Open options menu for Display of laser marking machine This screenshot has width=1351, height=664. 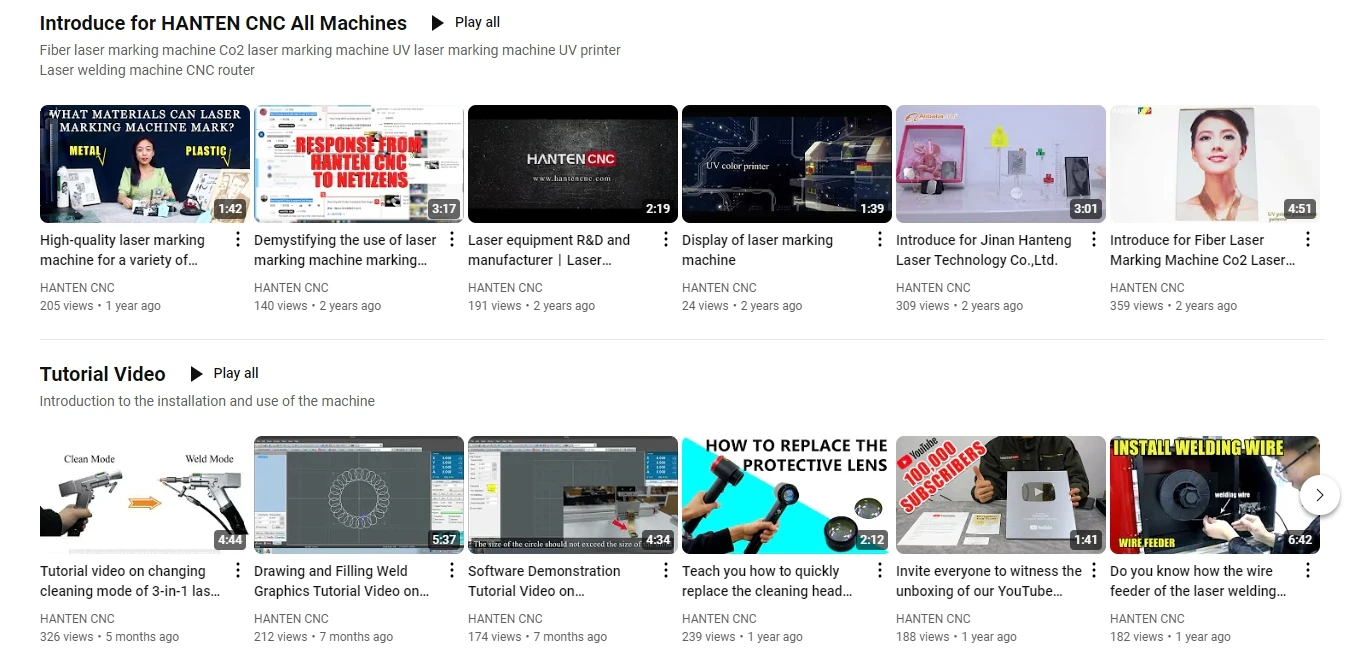pos(879,240)
